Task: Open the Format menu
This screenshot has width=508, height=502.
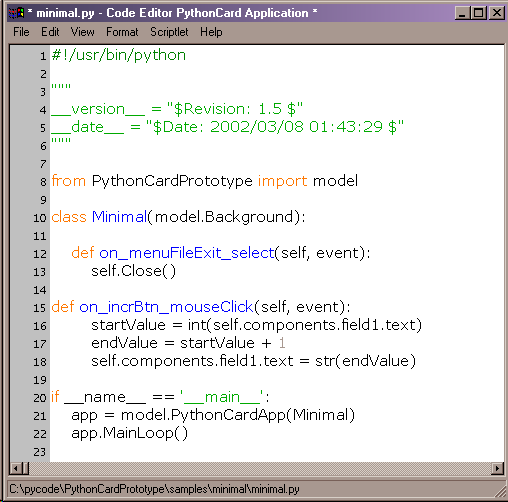Action: (x=122, y=32)
